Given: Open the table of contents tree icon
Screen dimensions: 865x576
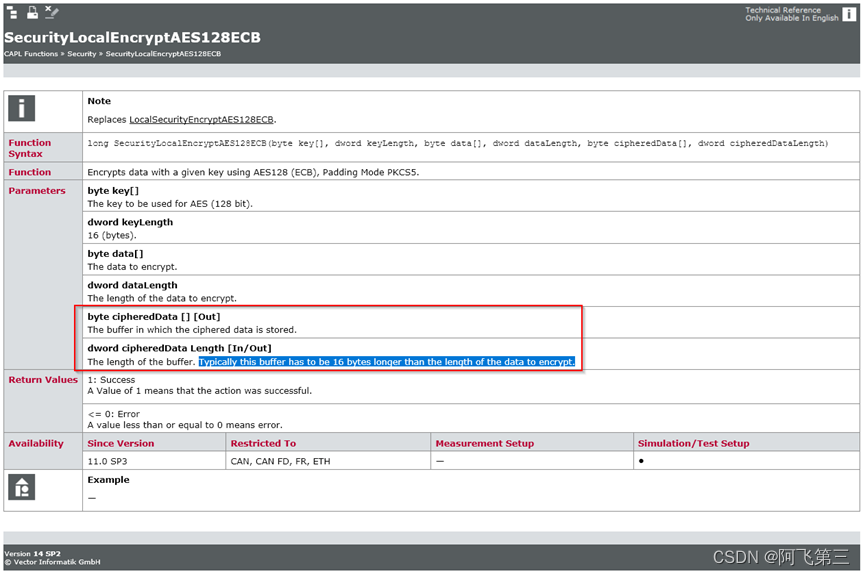Looking at the screenshot, I should tap(12, 12).
